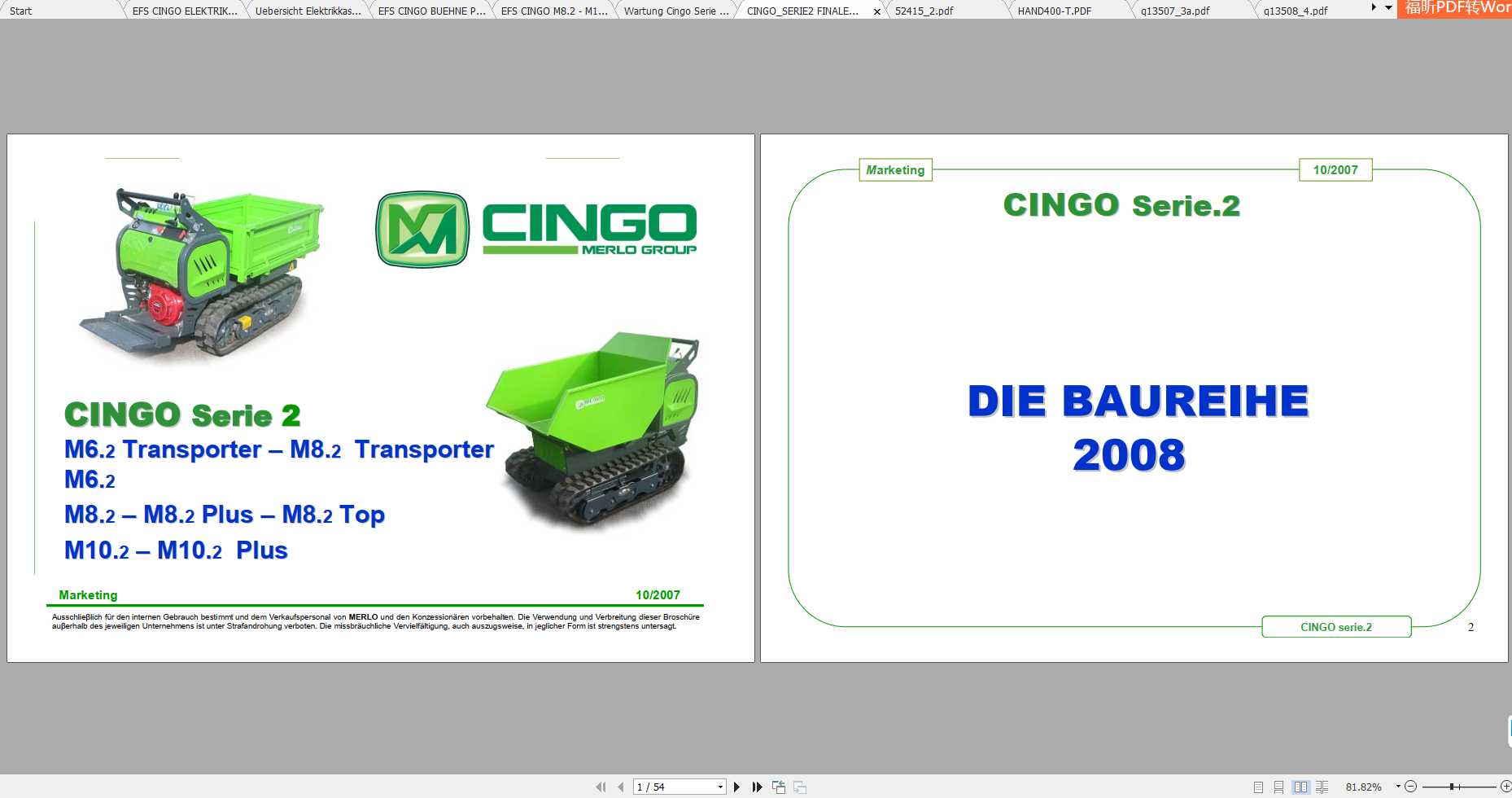
Task: Enable continuous scrolling page layout icon
Action: click(1278, 787)
